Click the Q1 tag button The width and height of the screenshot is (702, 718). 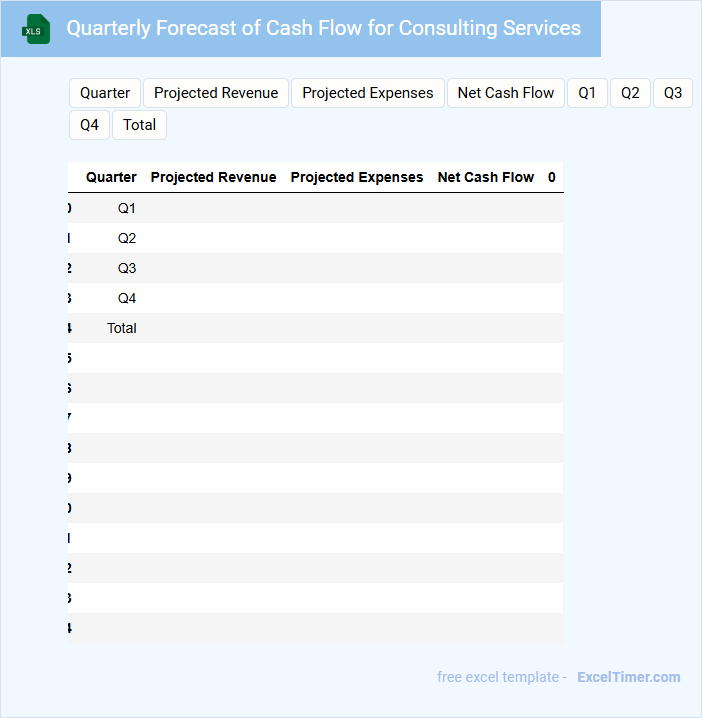587,93
